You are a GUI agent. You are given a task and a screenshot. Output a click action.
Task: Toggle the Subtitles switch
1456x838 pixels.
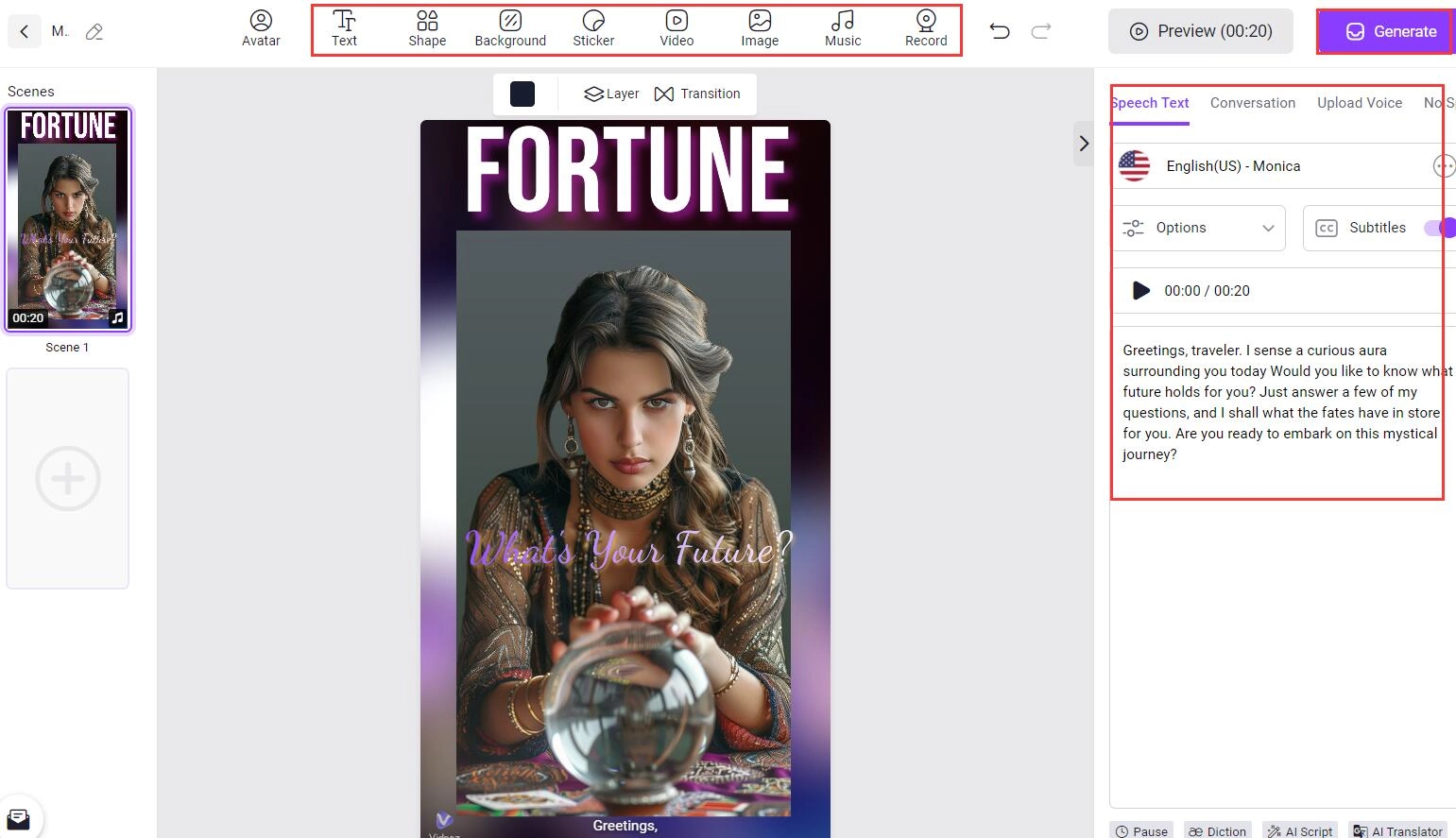pyautogui.click(x=1440, y=228)
